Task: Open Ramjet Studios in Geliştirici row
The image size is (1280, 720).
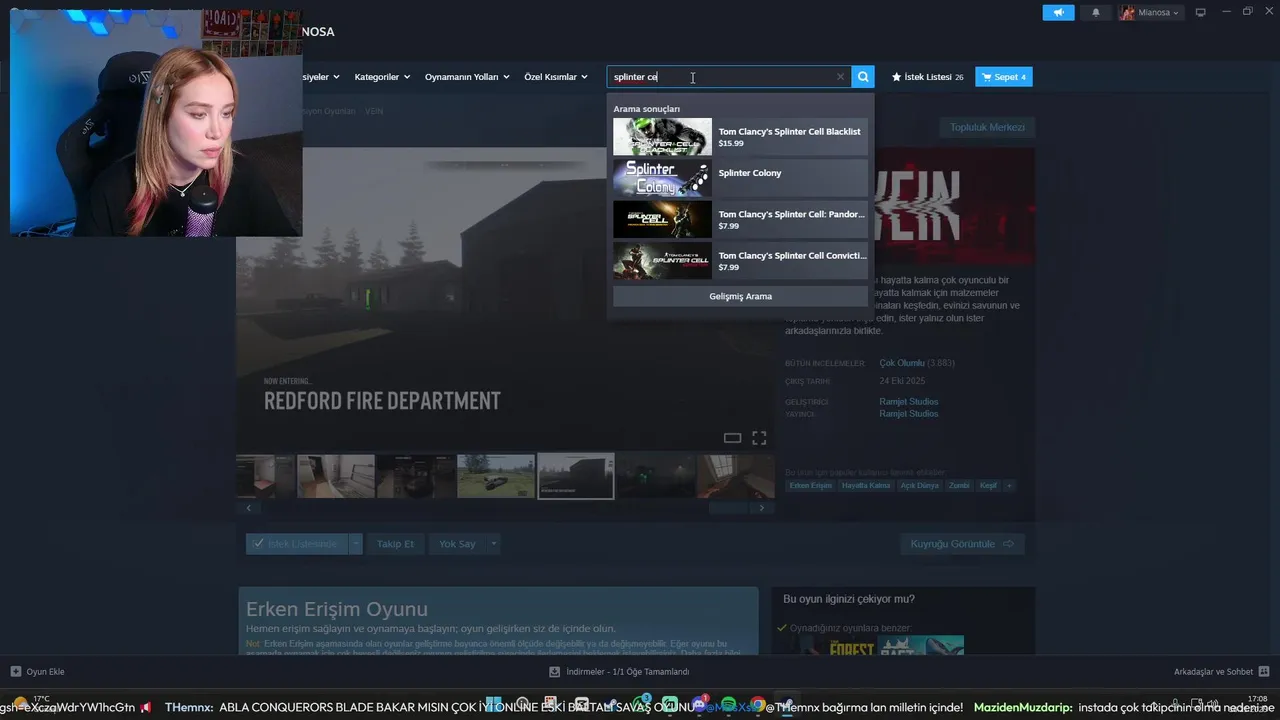Action: (909, 402)
